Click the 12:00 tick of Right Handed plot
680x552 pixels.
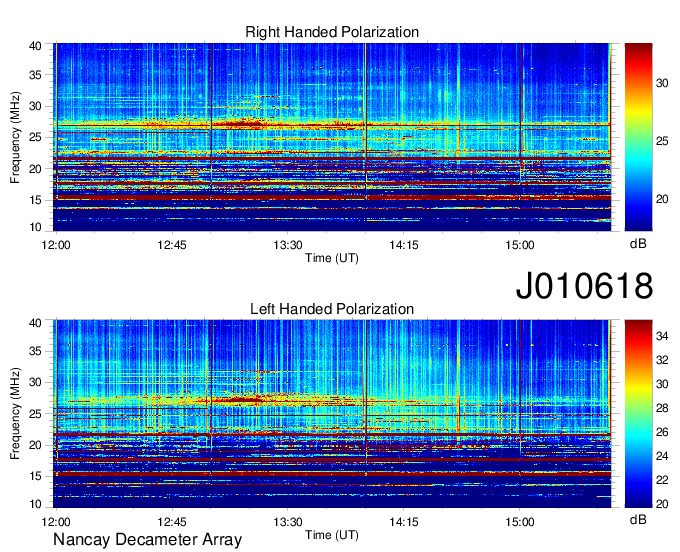(56, 245)
